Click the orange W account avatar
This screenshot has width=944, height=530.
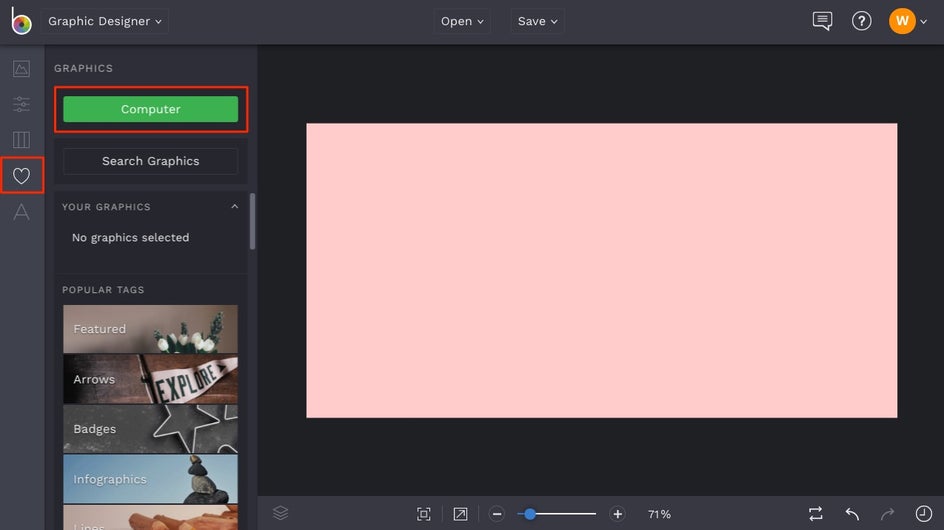tap(902, 21)
